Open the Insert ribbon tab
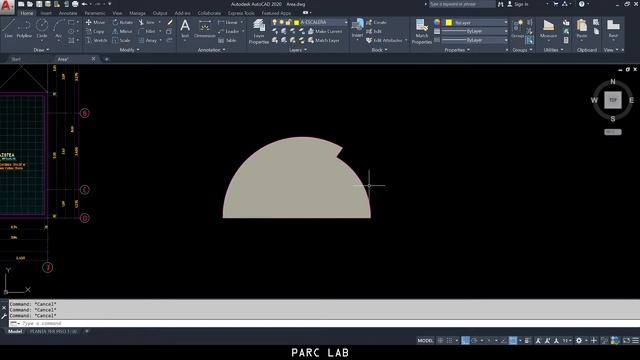Viewport: 640px width, 360px height. [x=46, y=13]
